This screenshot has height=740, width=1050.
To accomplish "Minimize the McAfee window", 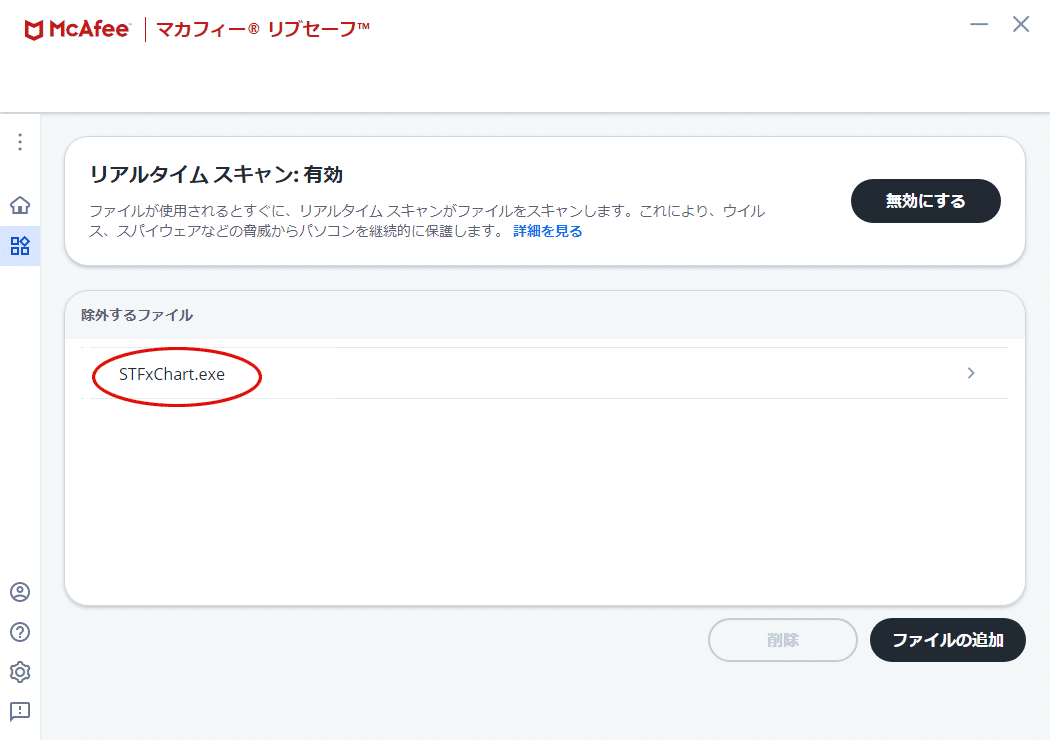I will 979,25.
